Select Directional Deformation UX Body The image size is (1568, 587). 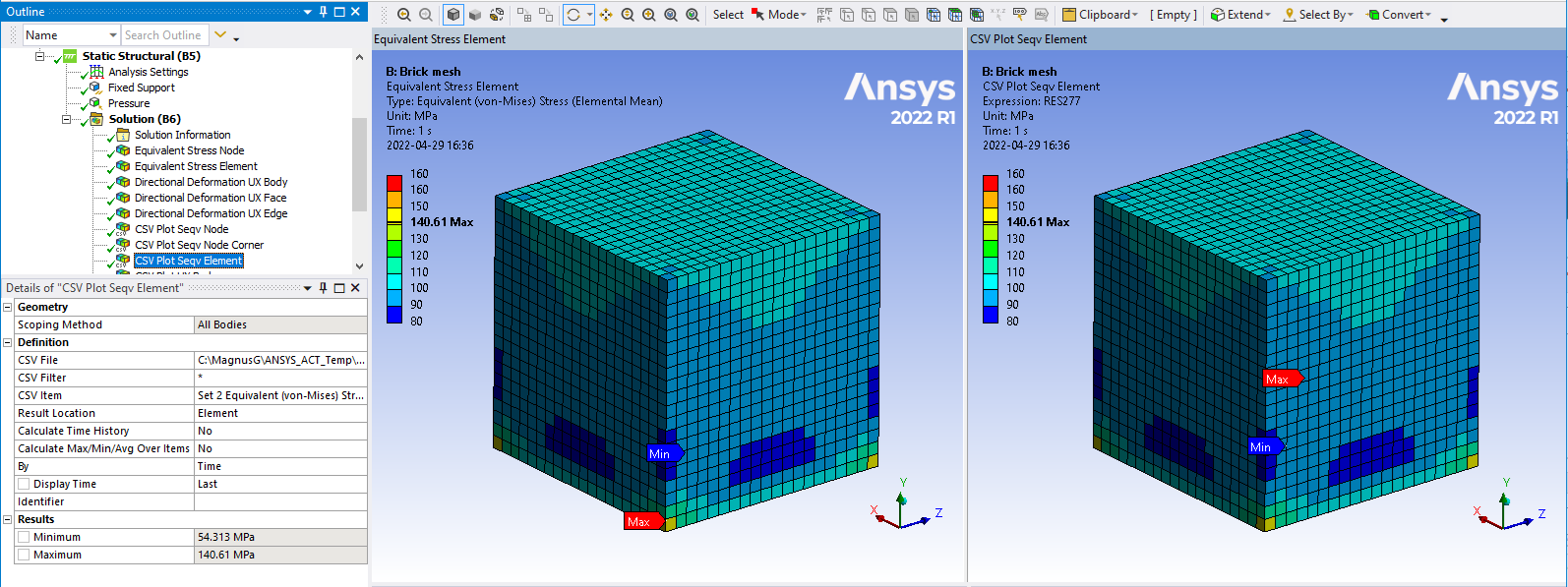[211, 182]
